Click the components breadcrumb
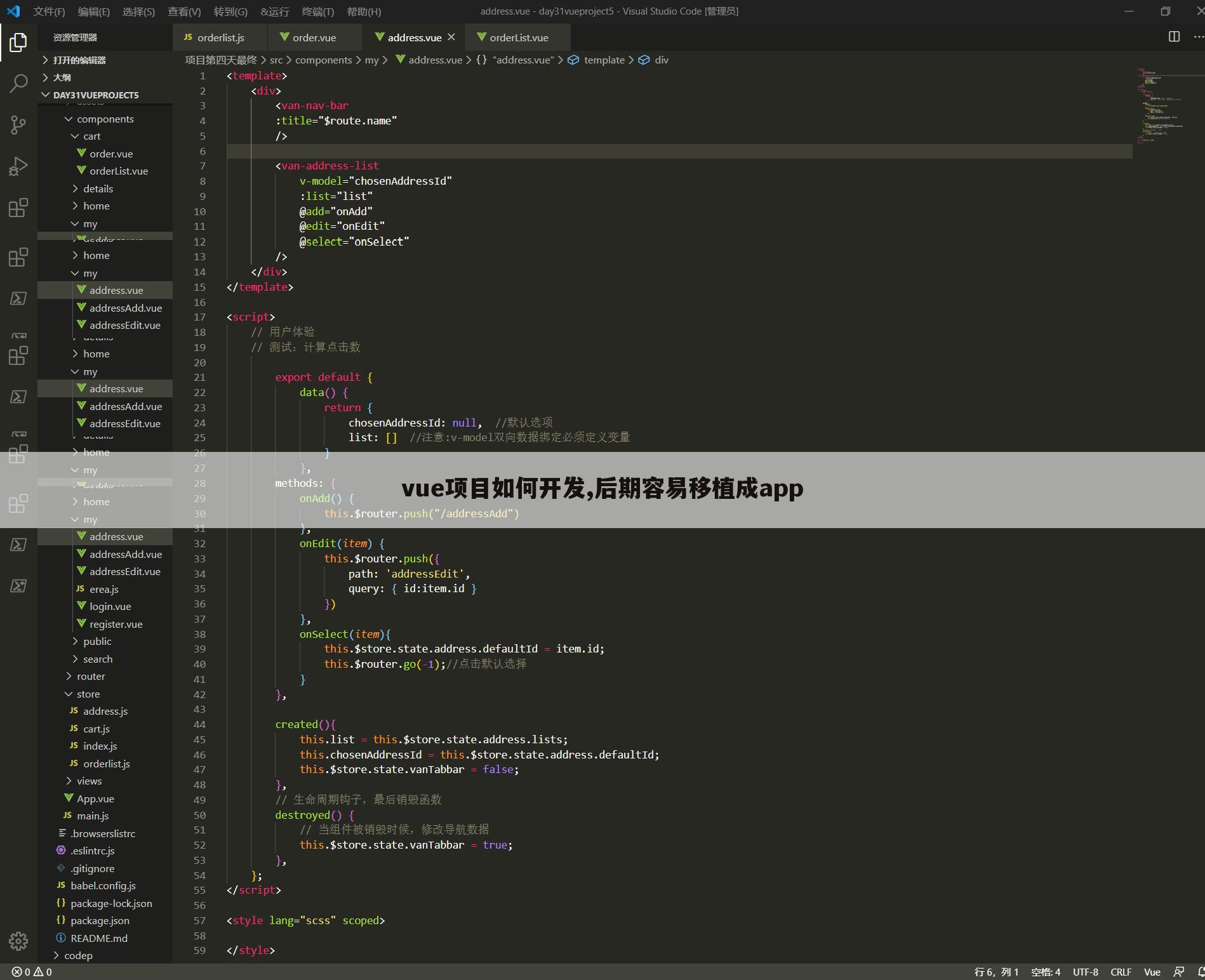Image resolution: width=1205 pixels, height=980 pixels. click(x=323, y=60)
